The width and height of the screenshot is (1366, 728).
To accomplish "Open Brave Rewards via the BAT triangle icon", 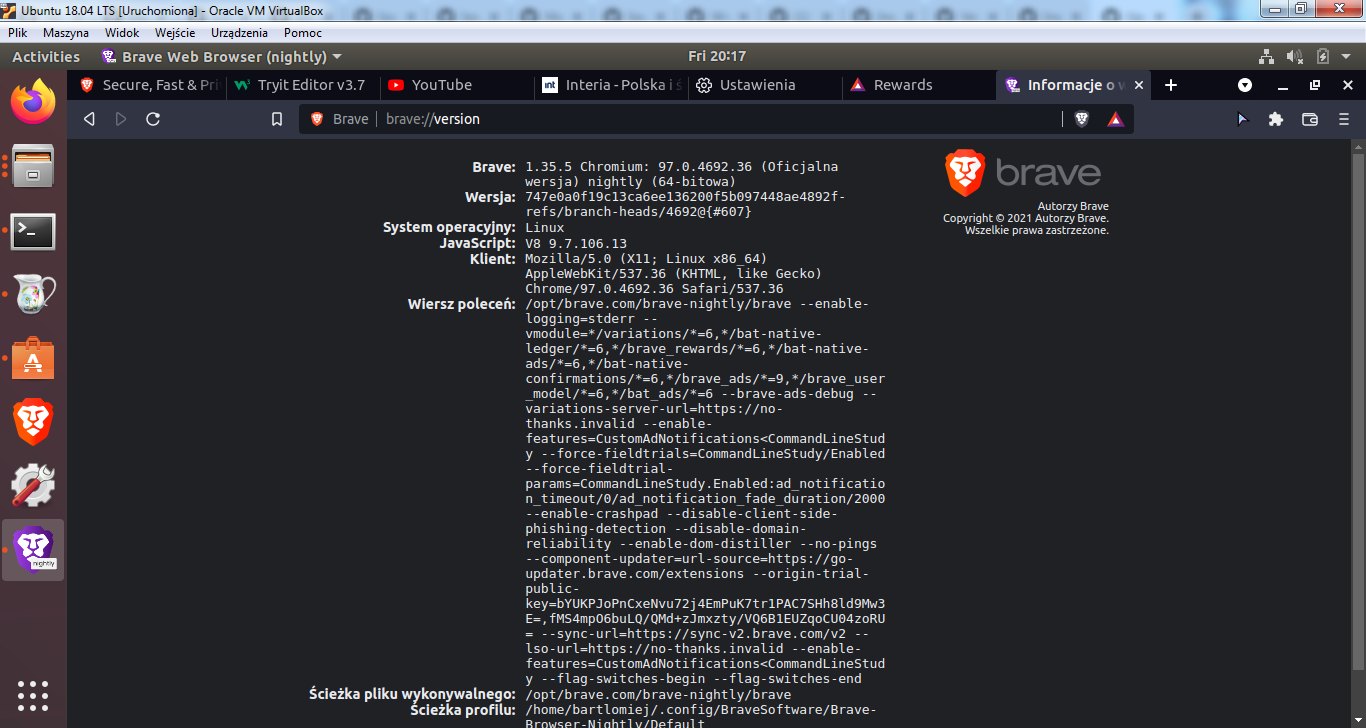I will click(x=1115, y=118).
